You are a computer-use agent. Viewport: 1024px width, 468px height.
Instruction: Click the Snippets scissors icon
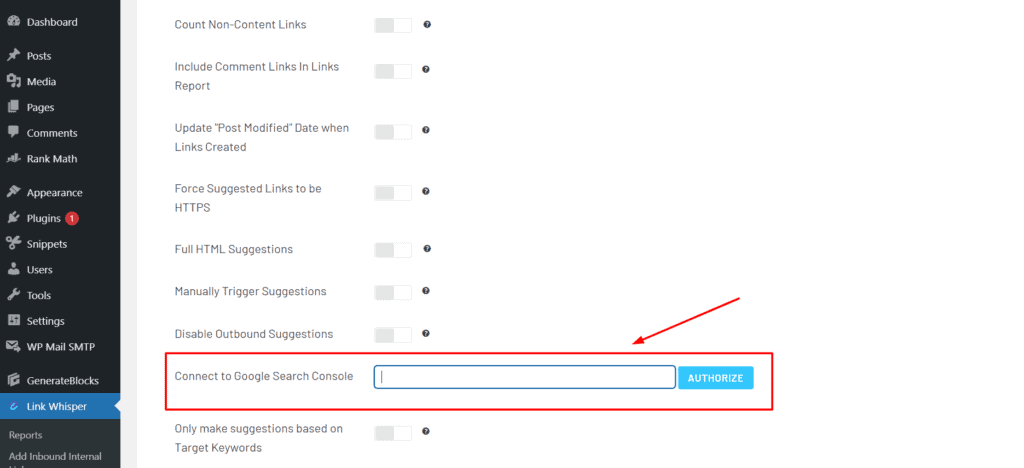13,243
